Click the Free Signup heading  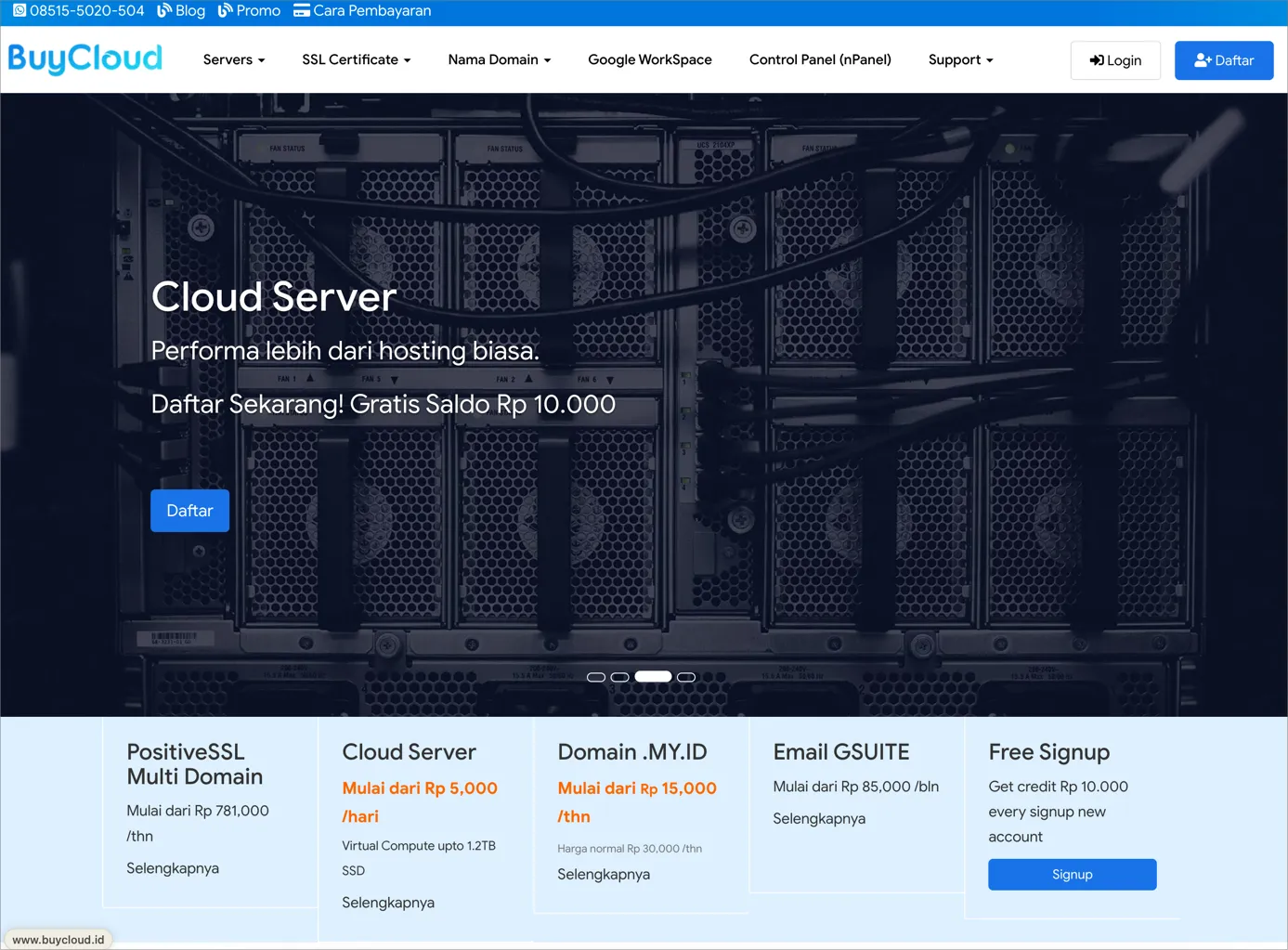pyautogui.click(x=1049, y=752)
